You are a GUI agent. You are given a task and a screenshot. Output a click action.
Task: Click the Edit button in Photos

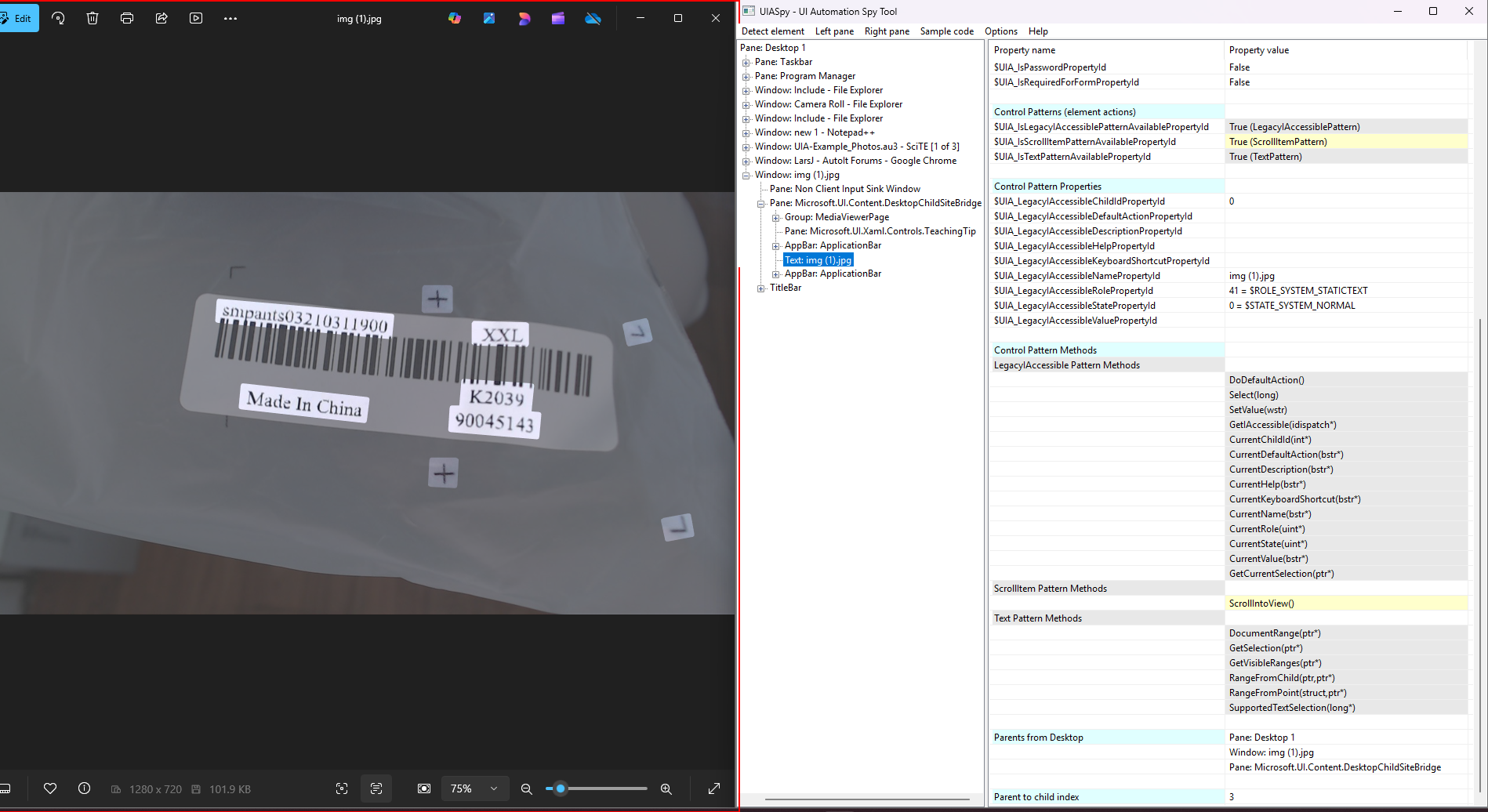[x=18, y=18]
